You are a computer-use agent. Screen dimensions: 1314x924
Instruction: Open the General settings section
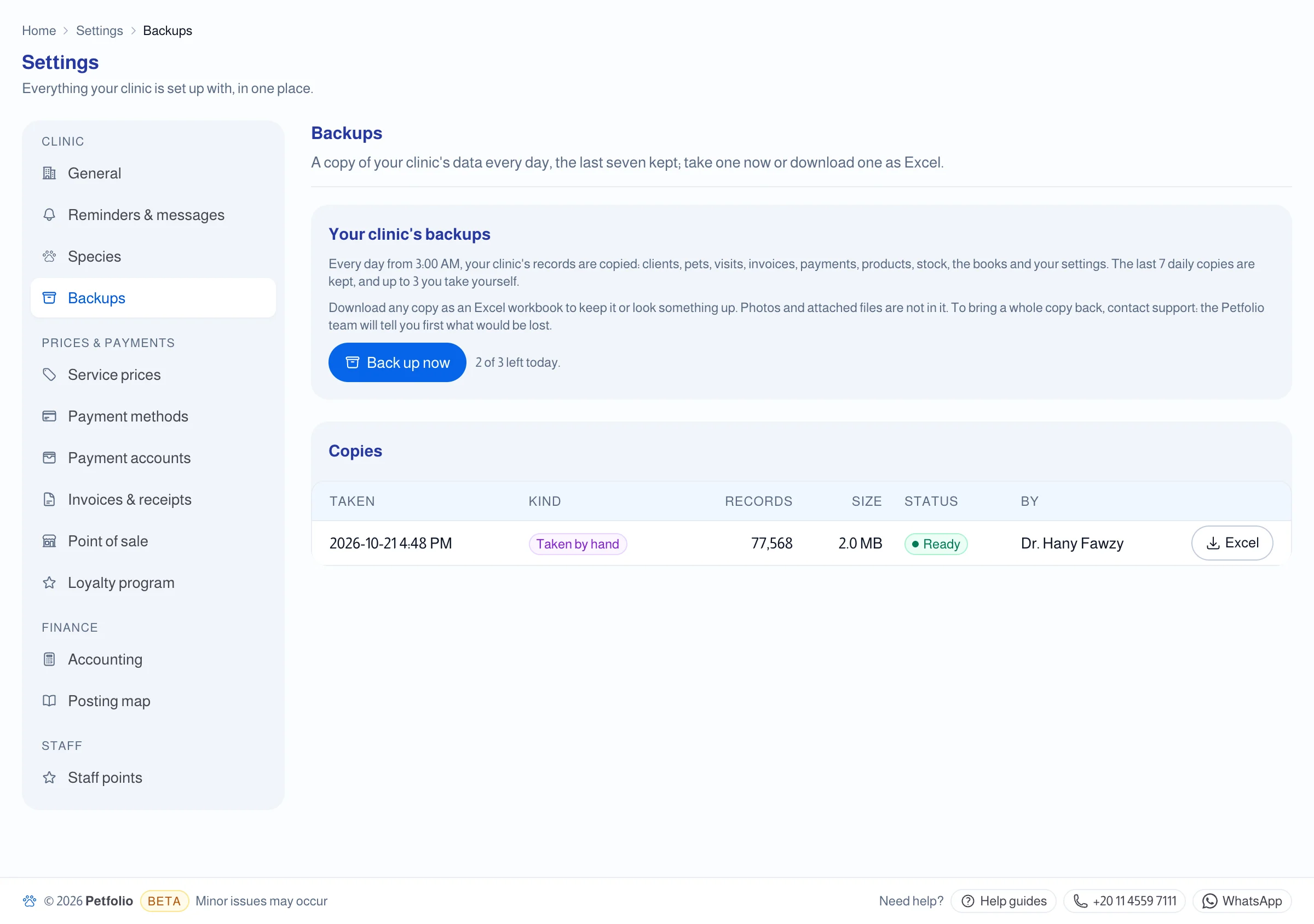click(153, 174)
